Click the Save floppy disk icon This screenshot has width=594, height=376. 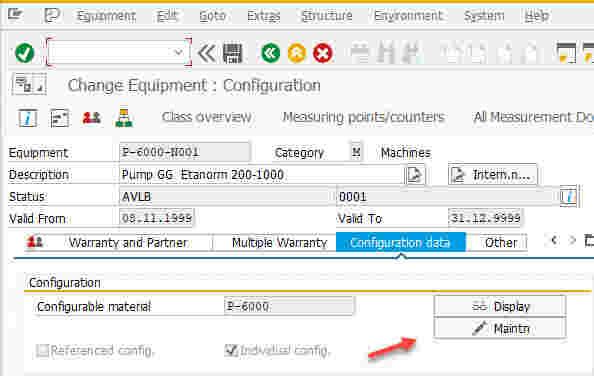pyautogui.click(x=232, y=53)
